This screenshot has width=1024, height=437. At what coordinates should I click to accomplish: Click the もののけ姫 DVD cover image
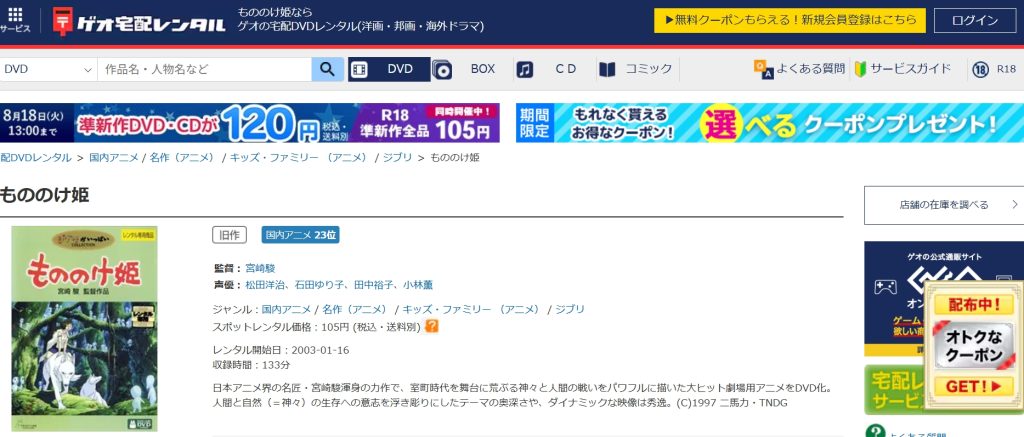pyautogui.click(x=84, y=329)
